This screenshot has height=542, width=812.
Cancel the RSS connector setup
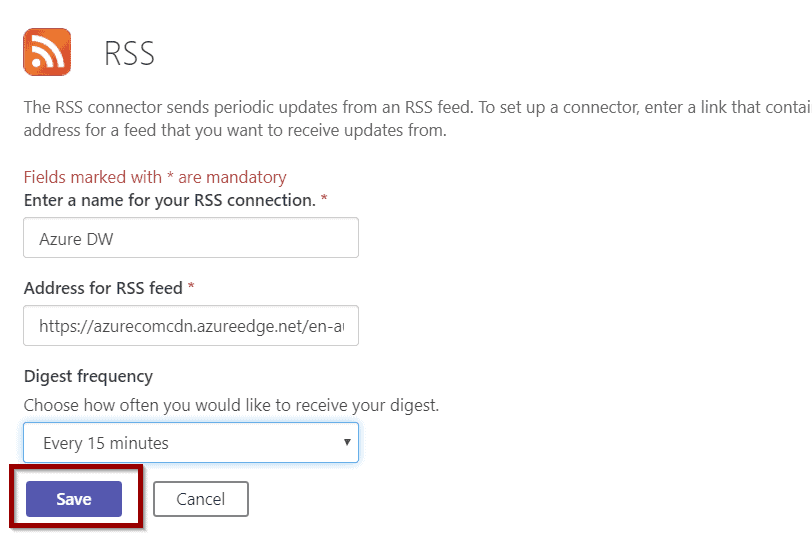click(x=201, y=499)
